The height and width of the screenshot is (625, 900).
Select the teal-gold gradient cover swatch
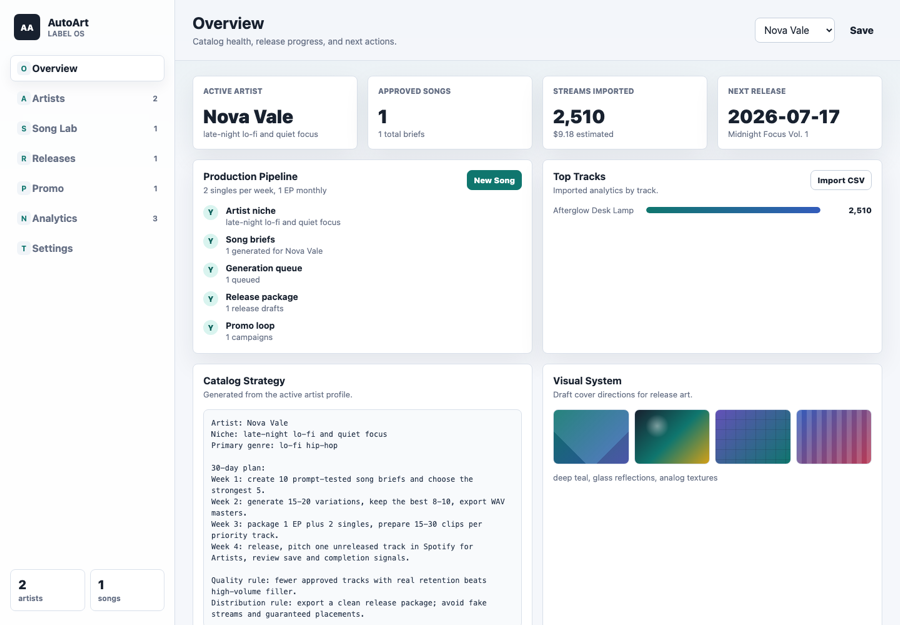(672, 437)
